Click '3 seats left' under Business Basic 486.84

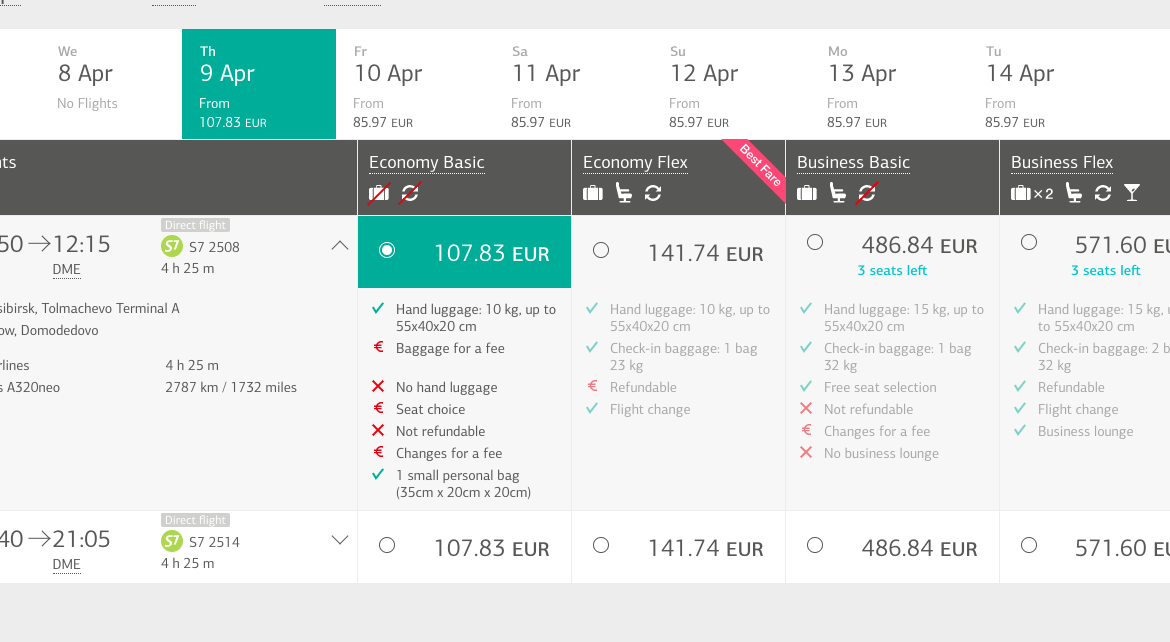pos(892,270)
